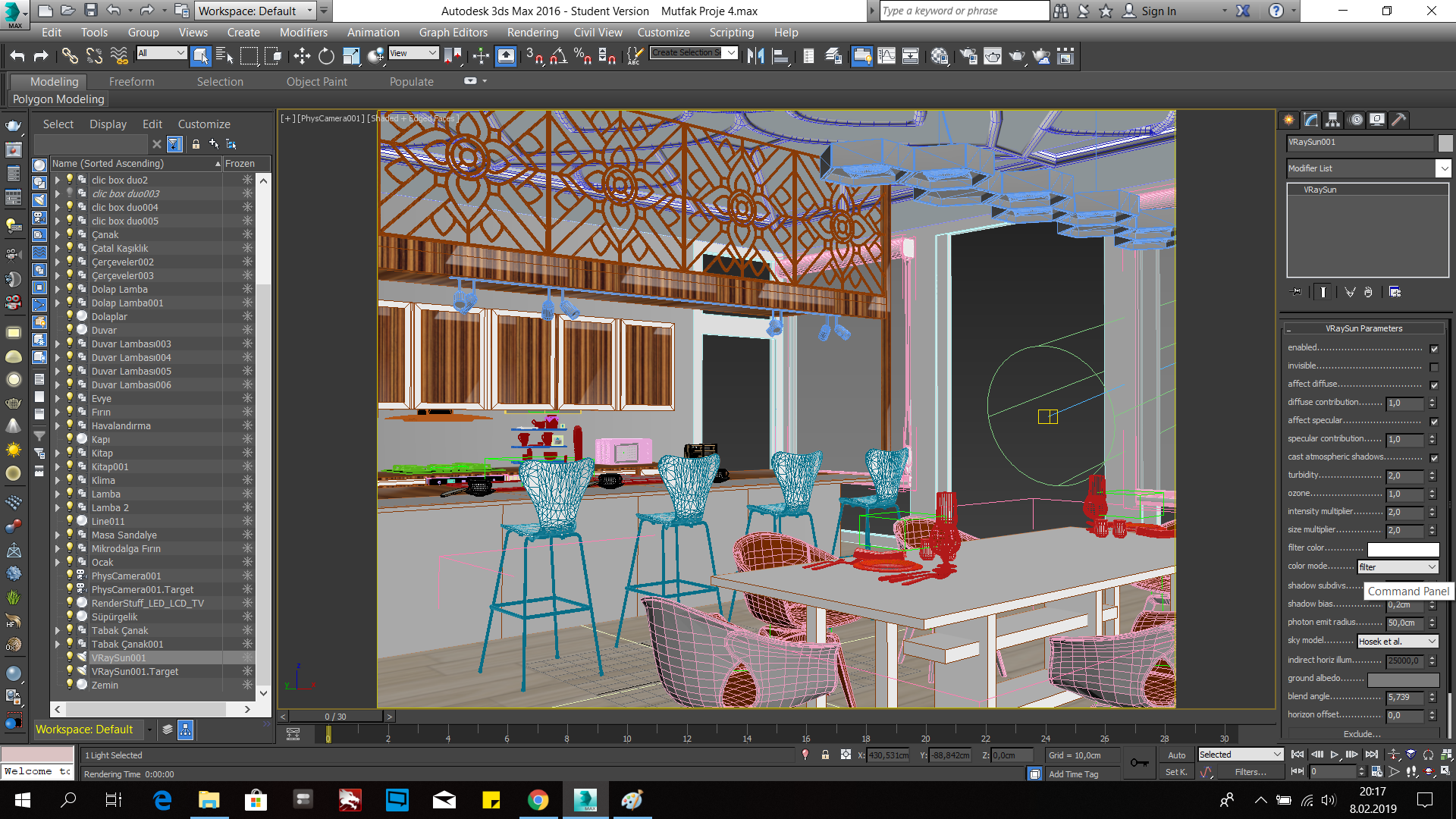Open the Filters dialog near Set K.

[x=1251, y=771]
